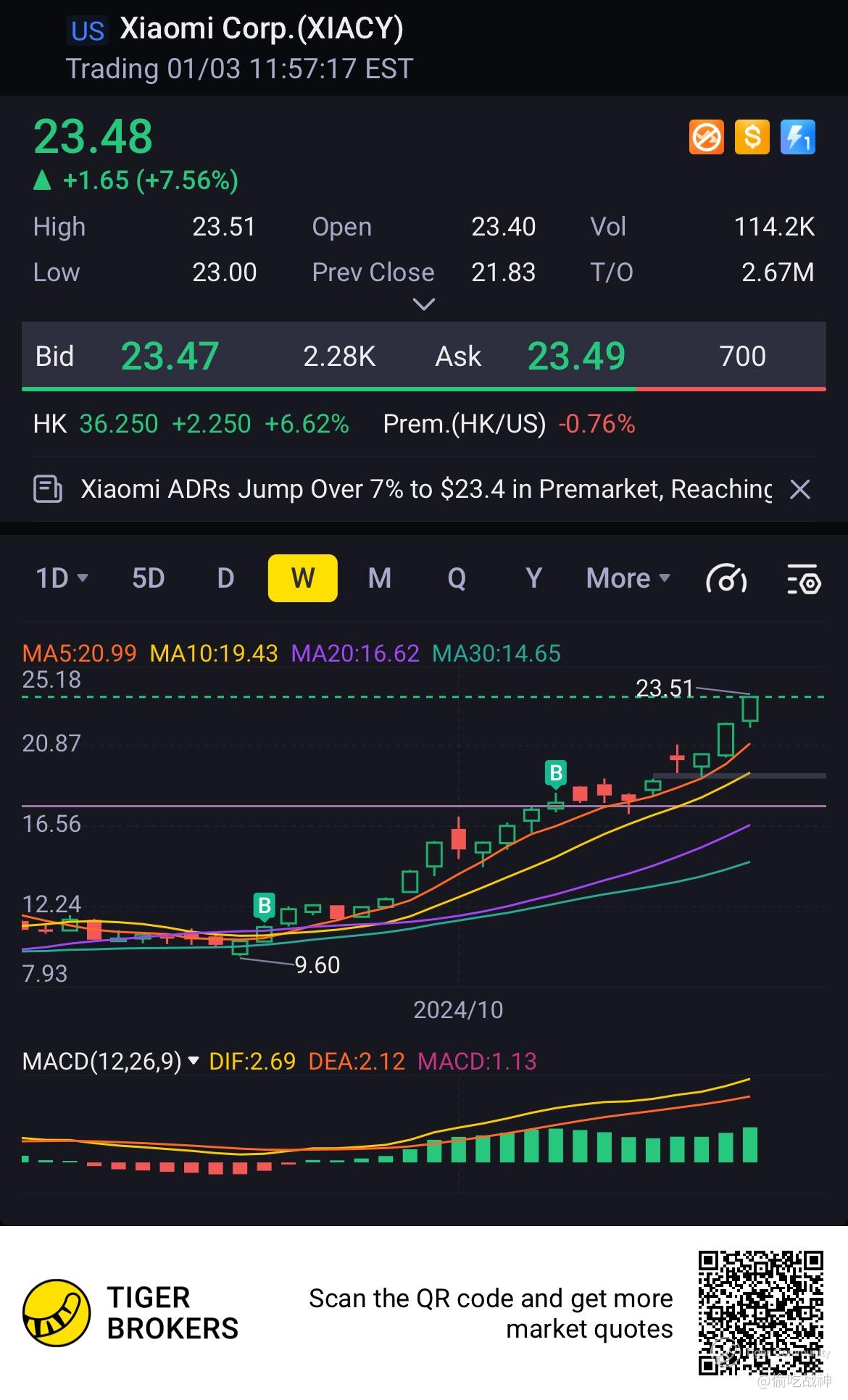Dismiss the Xiaomi ADRs news banner
This screenshot has height=1400, width=848.
pyautogui.click(x=799, y=490)
